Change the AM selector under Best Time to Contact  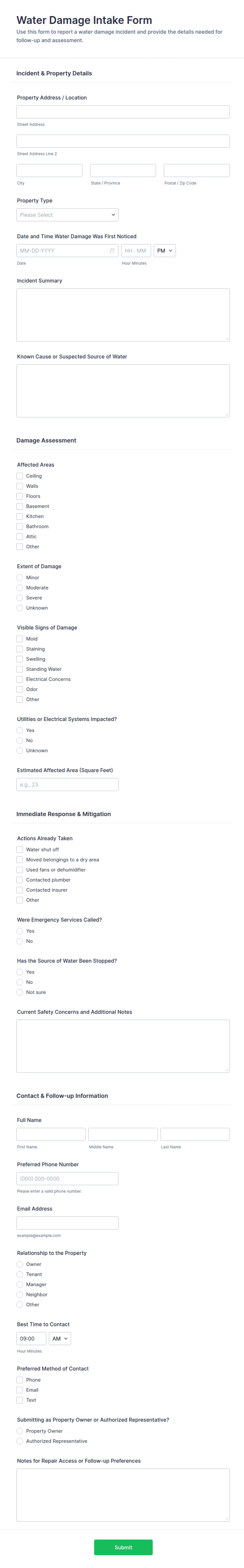60,1338
